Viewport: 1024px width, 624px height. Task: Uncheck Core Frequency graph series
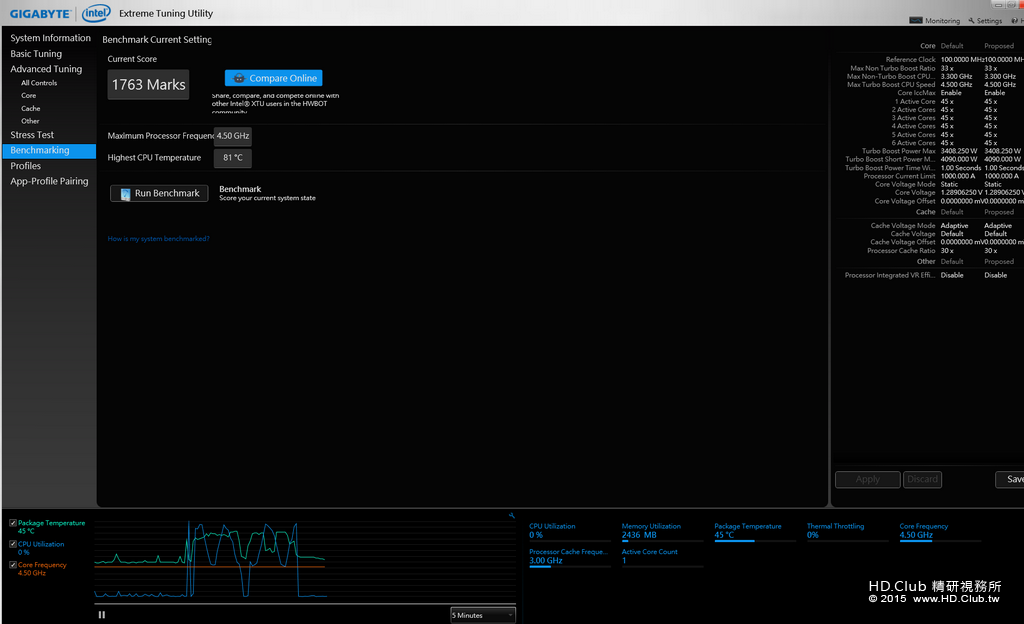pyautogui.click(x=12, y=565)
